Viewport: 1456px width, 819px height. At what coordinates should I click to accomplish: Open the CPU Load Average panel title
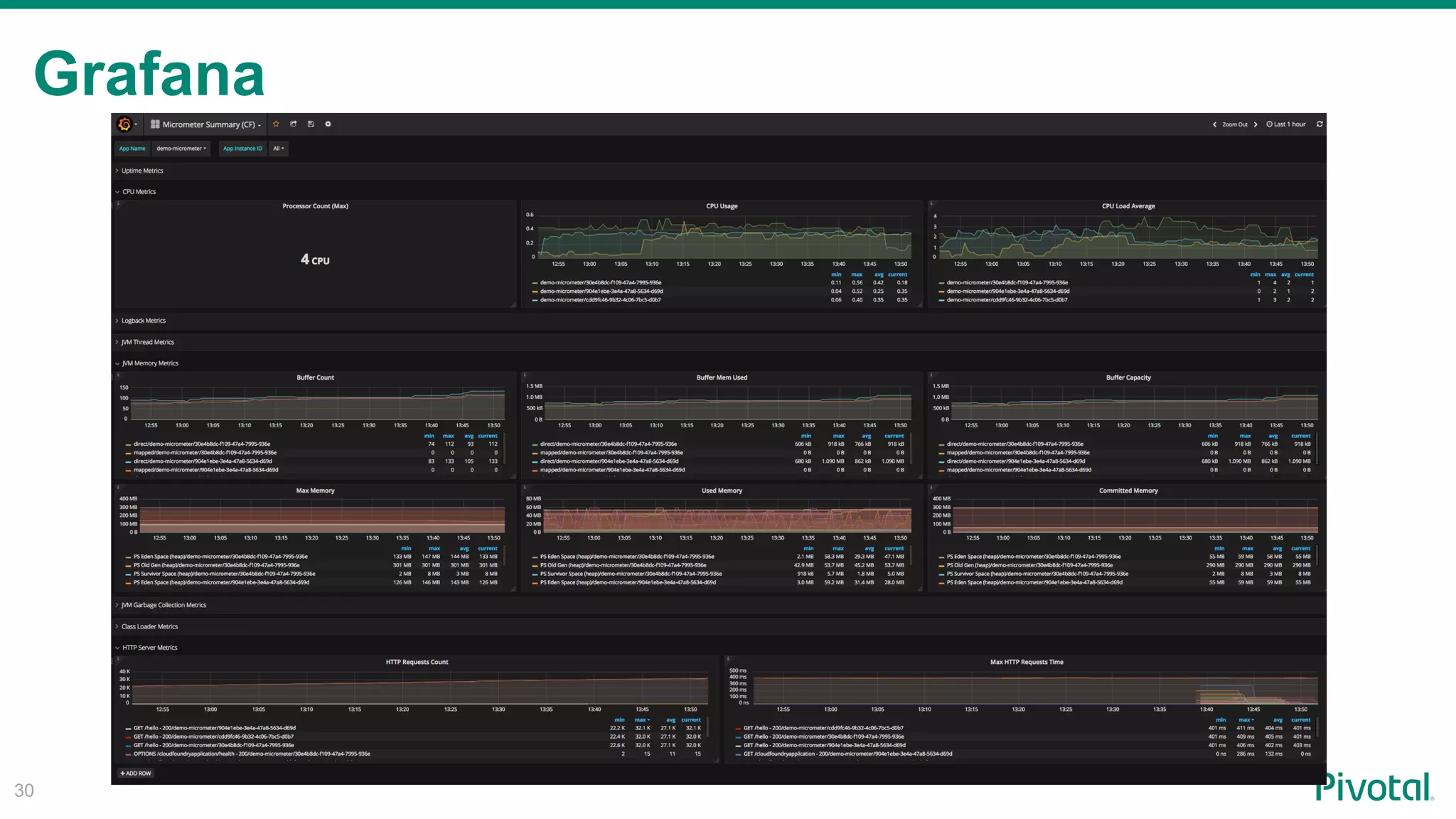click(x=1128, y=206)
